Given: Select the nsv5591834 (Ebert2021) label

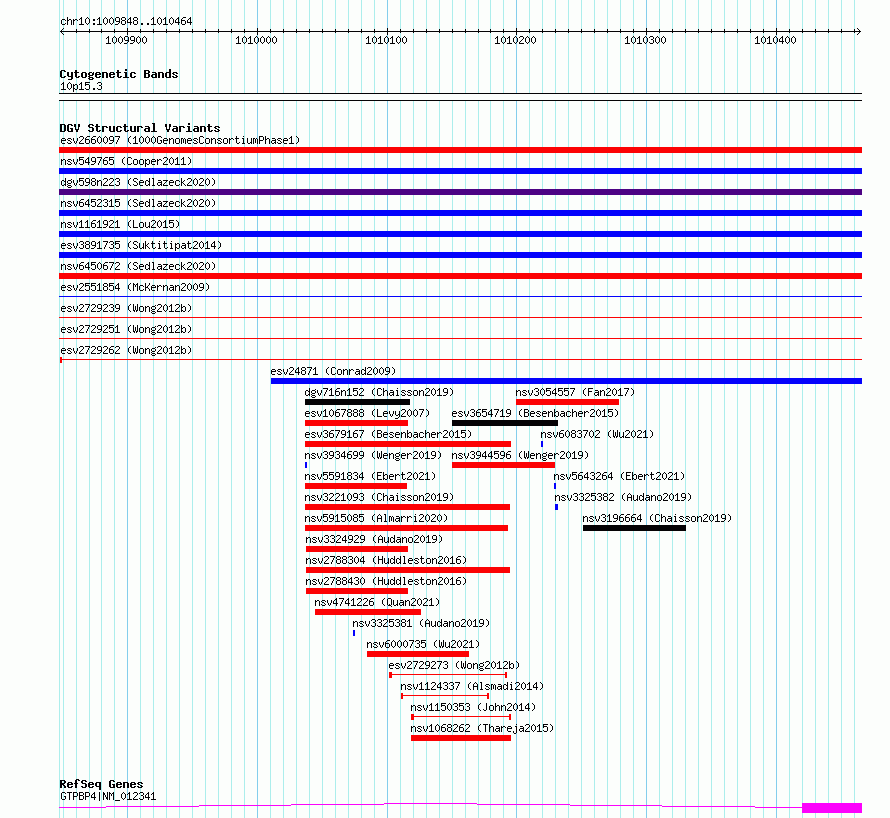Looking at the screenshot, I should pos(370,476).
